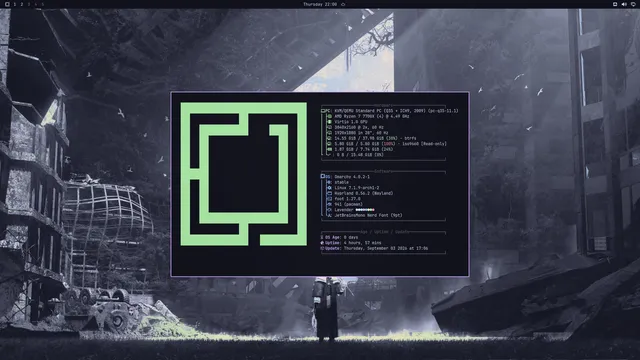640x360 pixels.
Task: Click the GPU icon beside Virtio
Action: pos(329,122)
